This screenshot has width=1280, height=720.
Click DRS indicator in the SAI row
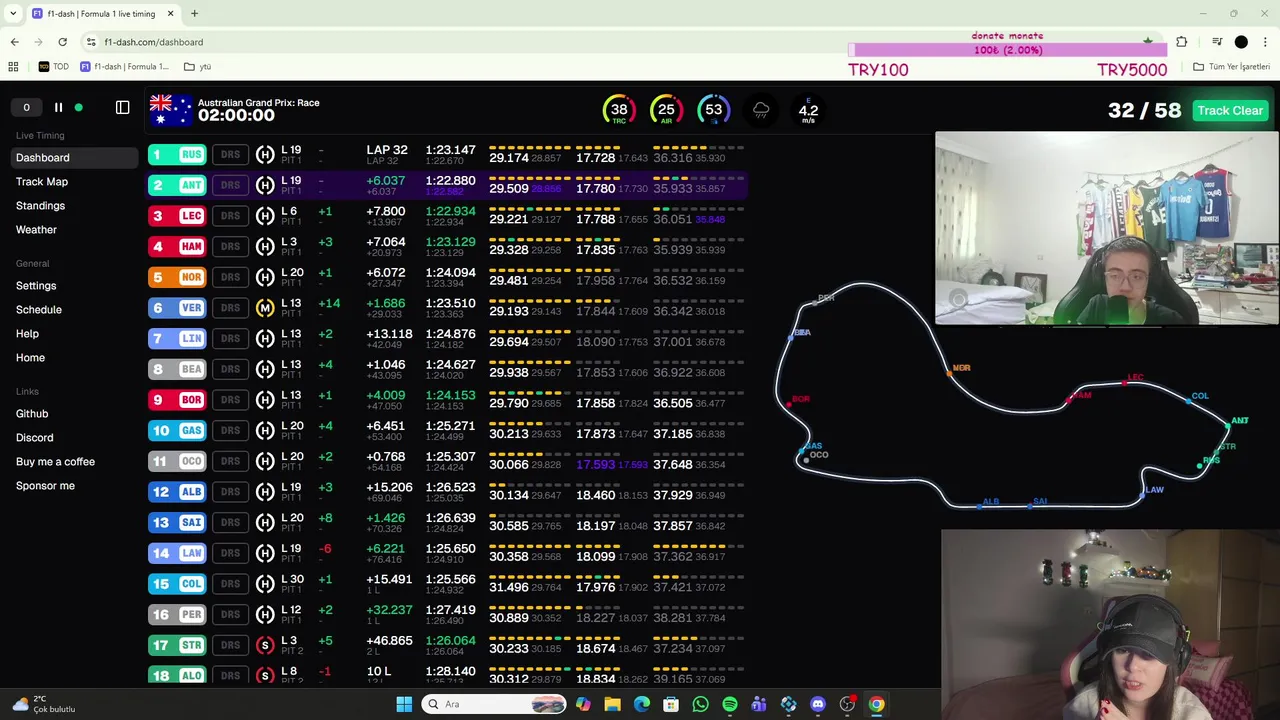click(x=231, y=522)
